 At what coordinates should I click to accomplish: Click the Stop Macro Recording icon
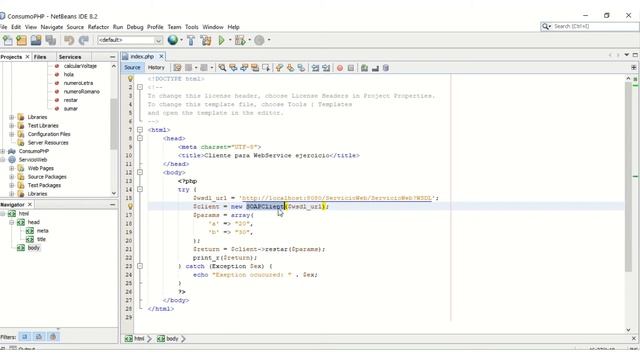pos(351,68)
